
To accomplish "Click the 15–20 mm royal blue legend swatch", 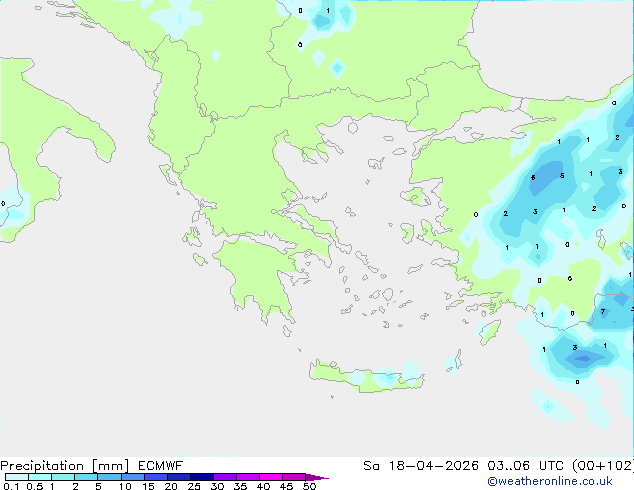I will (156, 477).
